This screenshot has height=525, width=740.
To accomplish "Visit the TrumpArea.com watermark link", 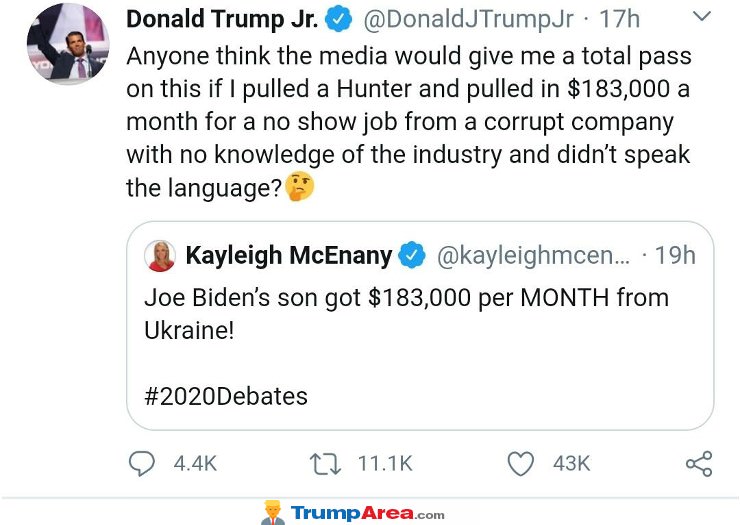I will [367, 513].
